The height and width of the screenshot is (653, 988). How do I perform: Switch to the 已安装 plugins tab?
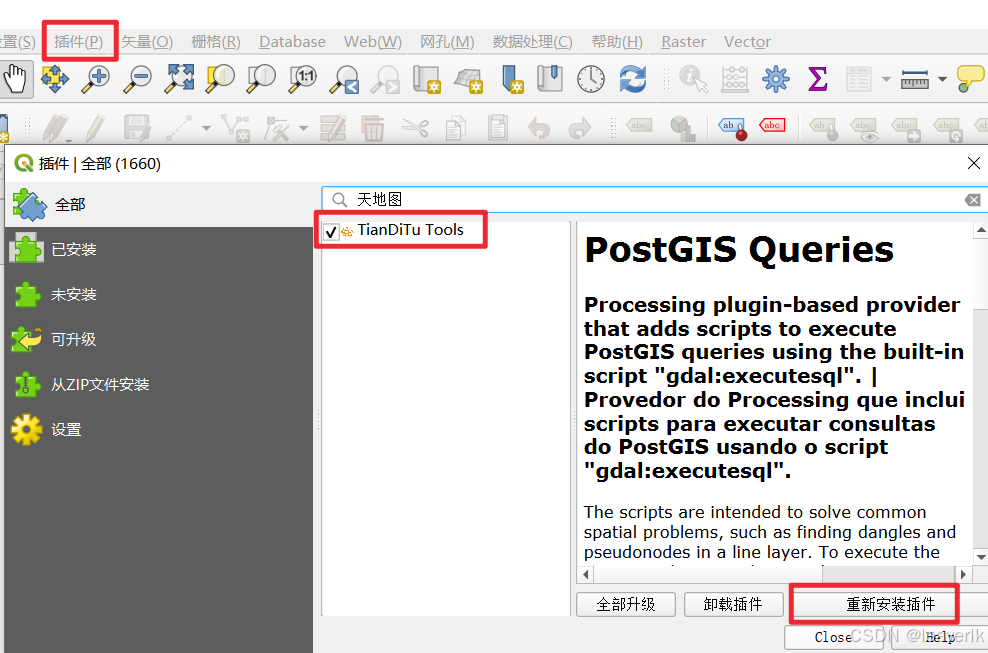pyautogui.click(x=159, y=250)
